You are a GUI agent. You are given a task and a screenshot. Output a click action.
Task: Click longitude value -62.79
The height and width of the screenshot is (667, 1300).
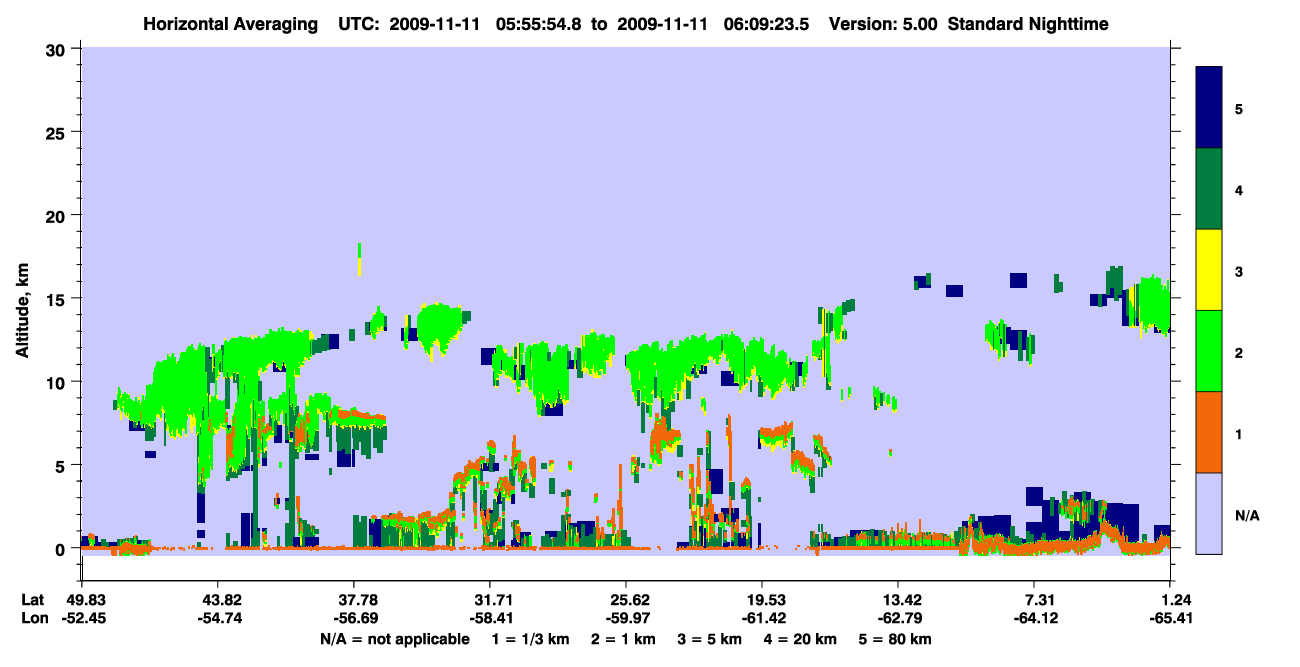click(x=898, y=619)
